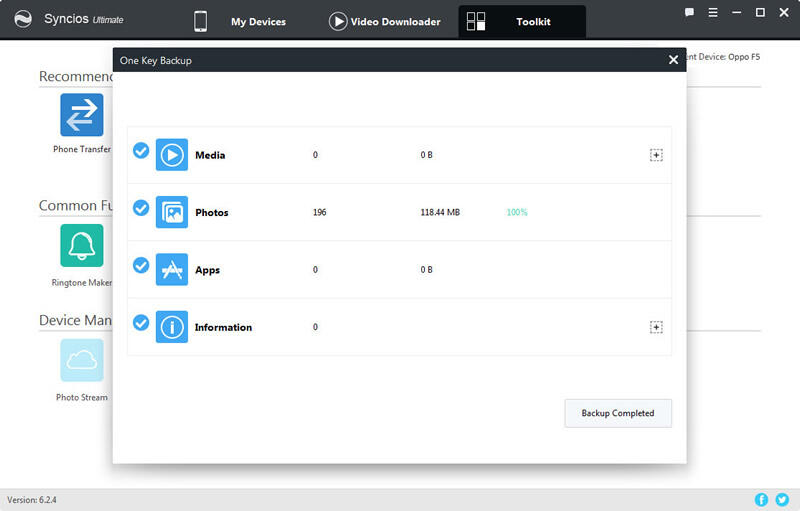Viewport: 800px width, 511px height.
Task: Expand the Media row details
Action: pyautogui.click(x=656, y=155)
